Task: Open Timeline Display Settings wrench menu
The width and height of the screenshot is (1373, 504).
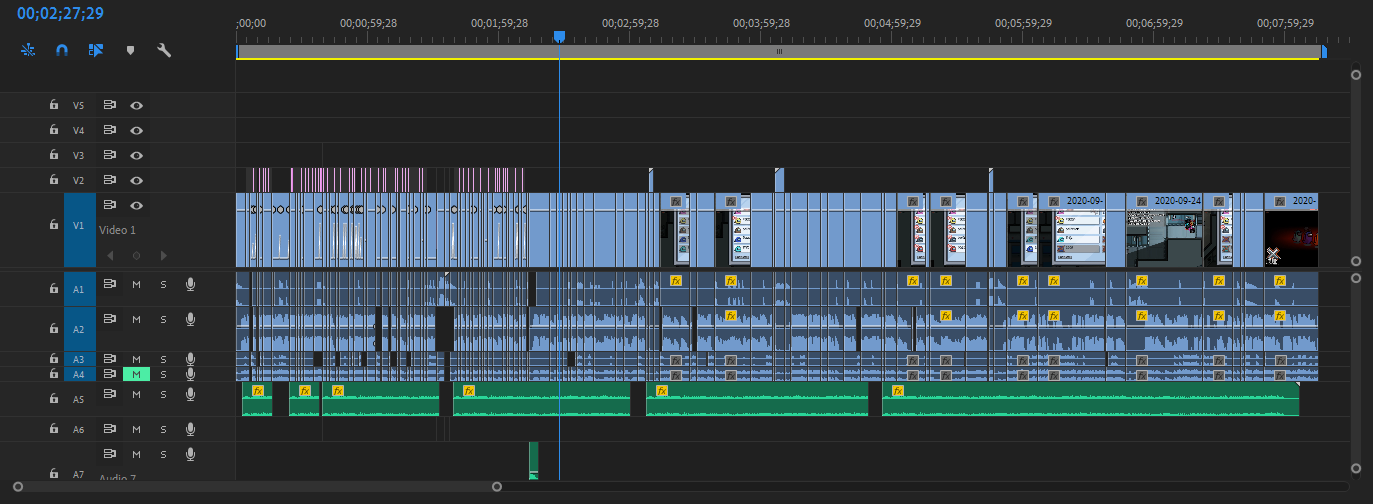Action: 164,49
